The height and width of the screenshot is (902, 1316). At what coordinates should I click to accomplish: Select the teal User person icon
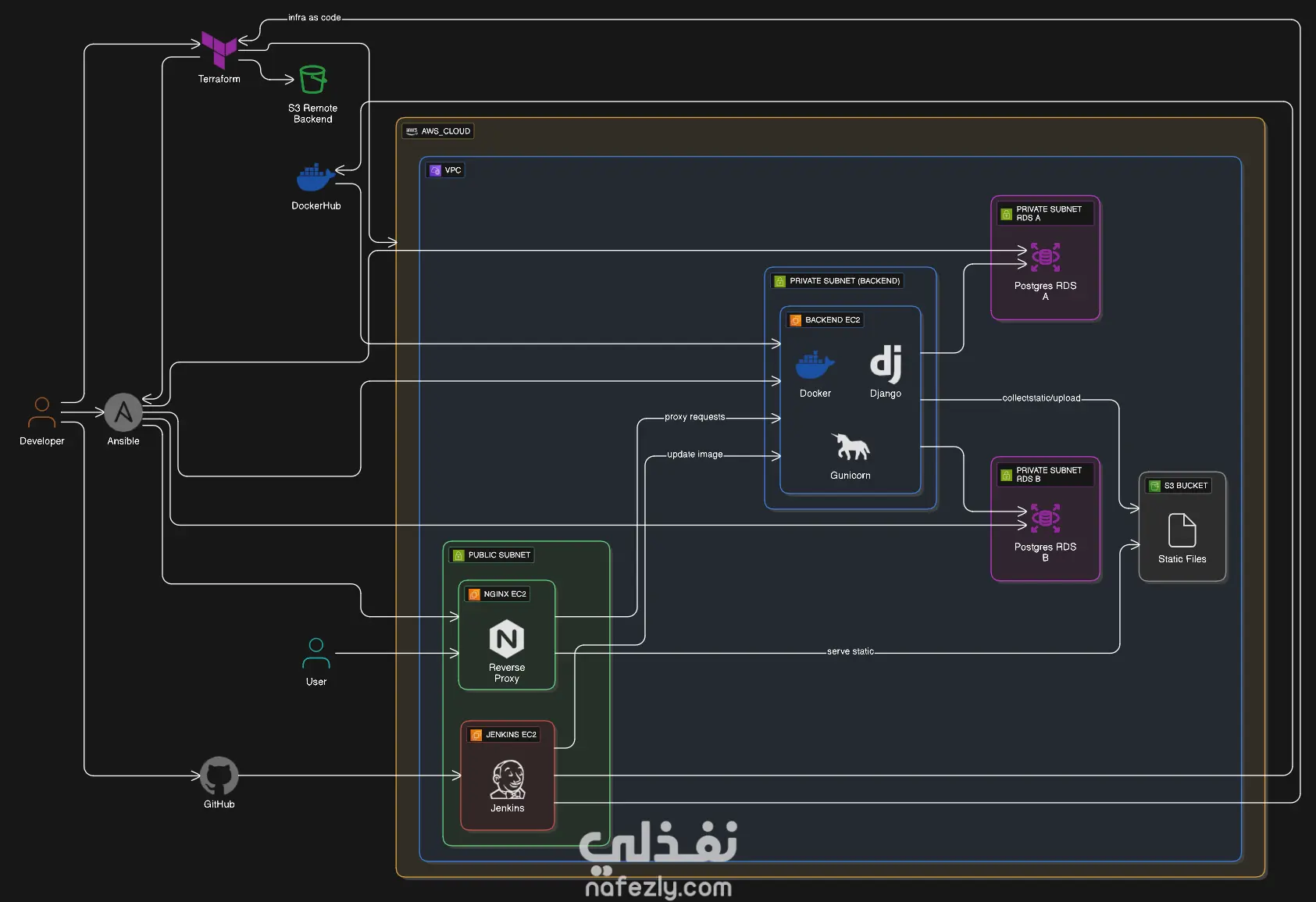pyautogui.click(x=316, y=653)
